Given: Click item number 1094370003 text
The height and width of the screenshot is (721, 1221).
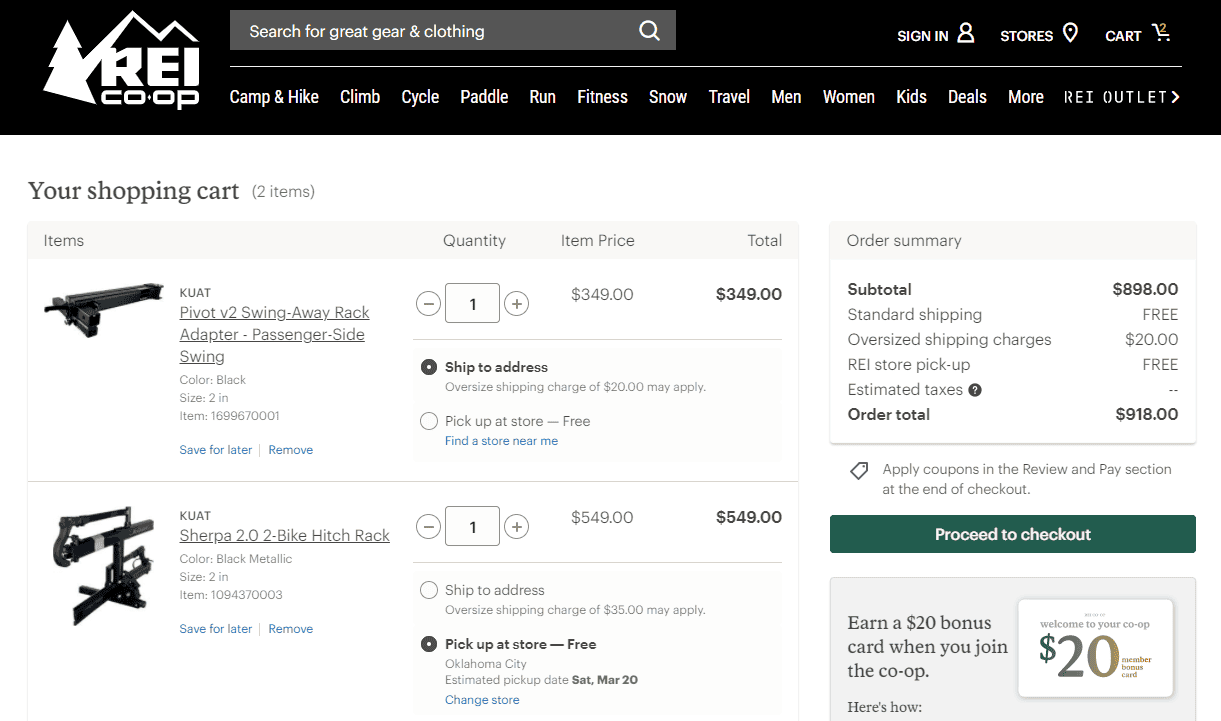Looking at the screenshot, I should coord(231,595).
